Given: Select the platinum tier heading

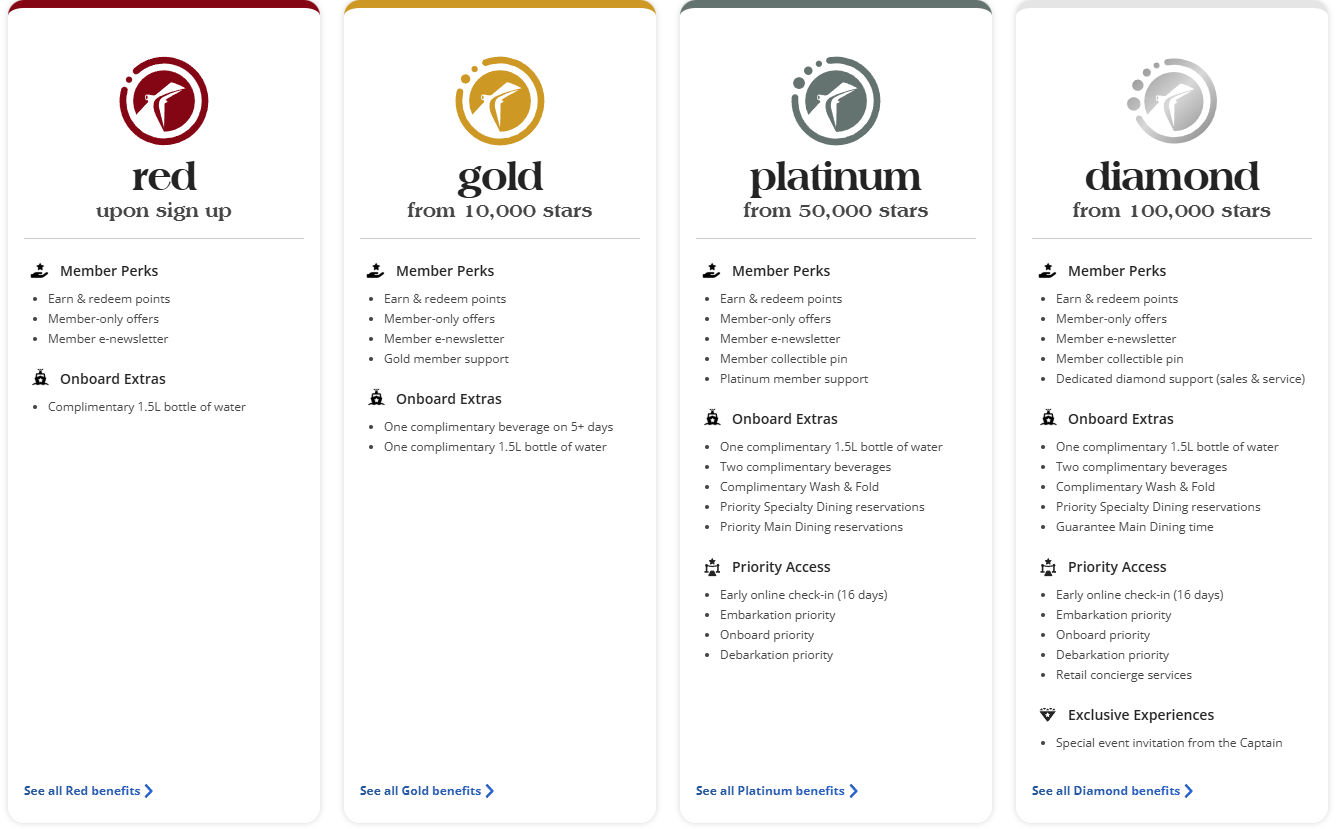Looking at the screenshot, I should (835, 178).
